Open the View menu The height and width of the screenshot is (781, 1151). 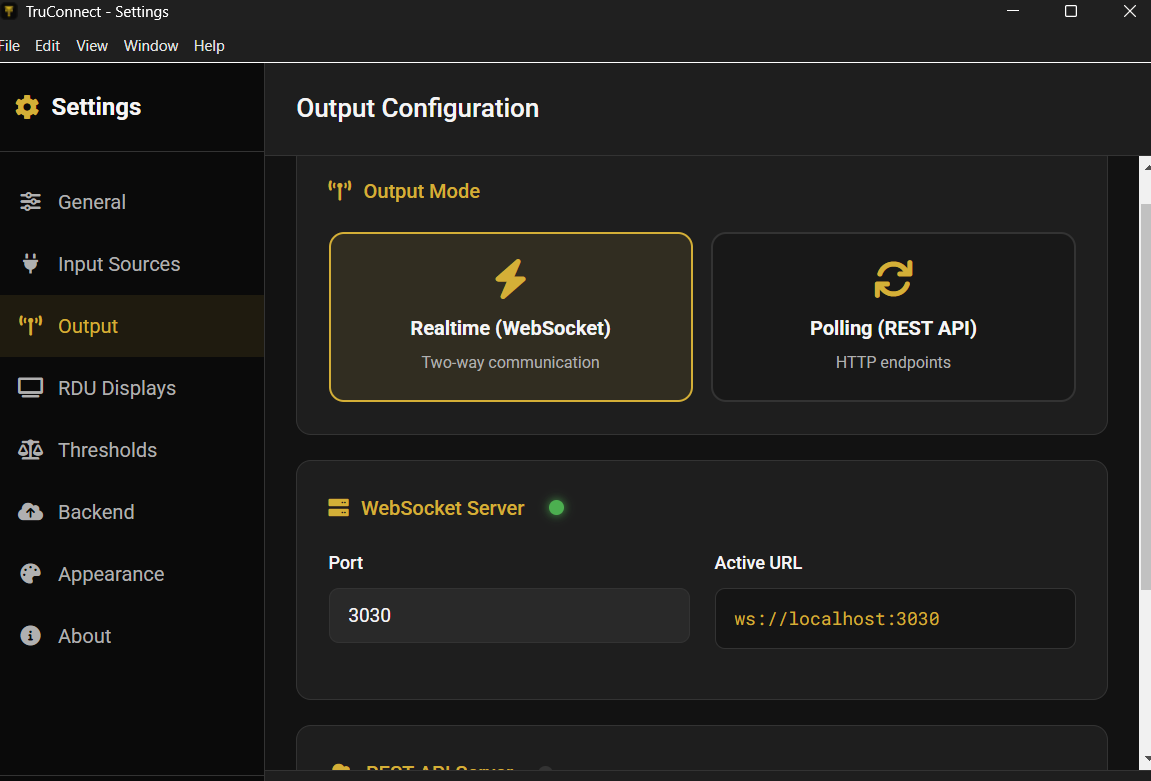(92, 46)
